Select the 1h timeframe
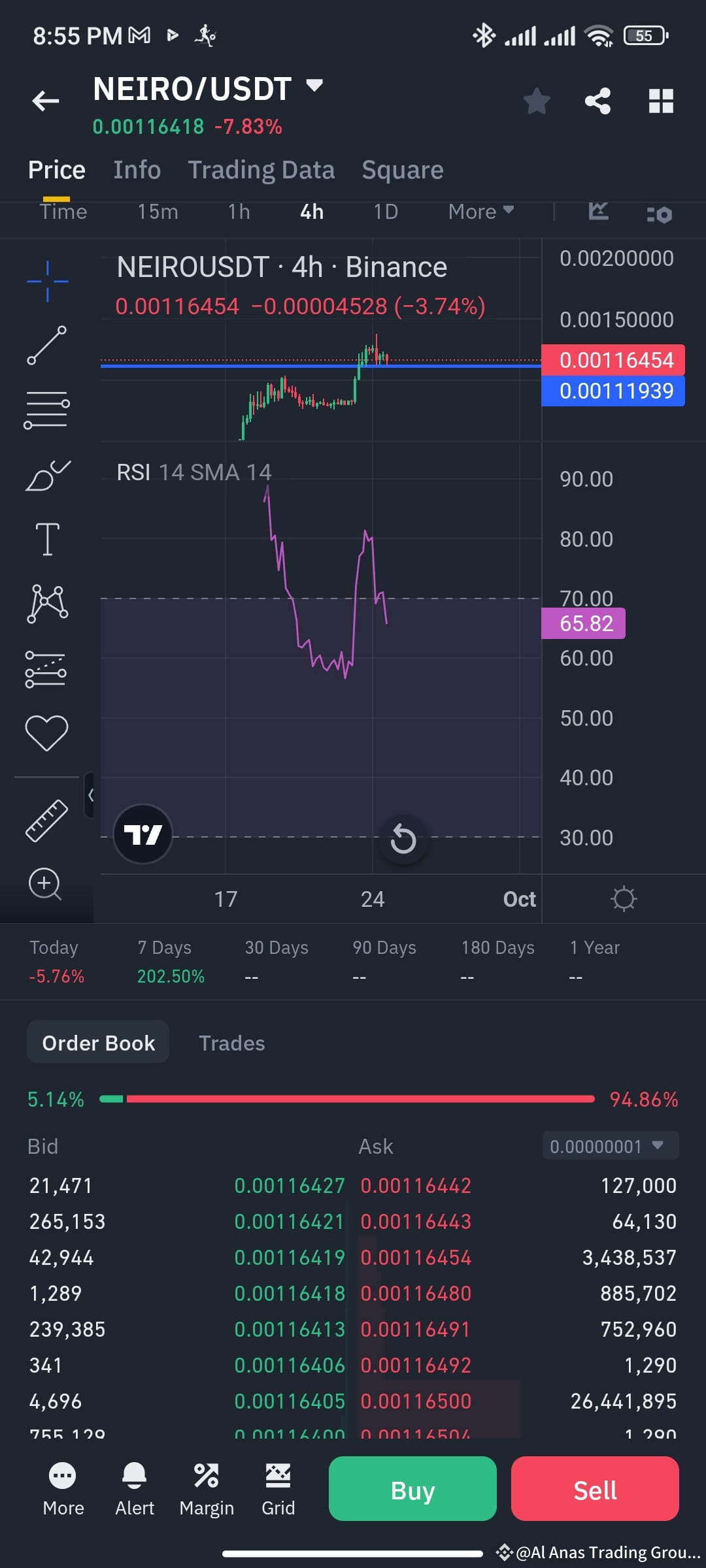Viewport: 706px width, 1568px height. [239, 211]
